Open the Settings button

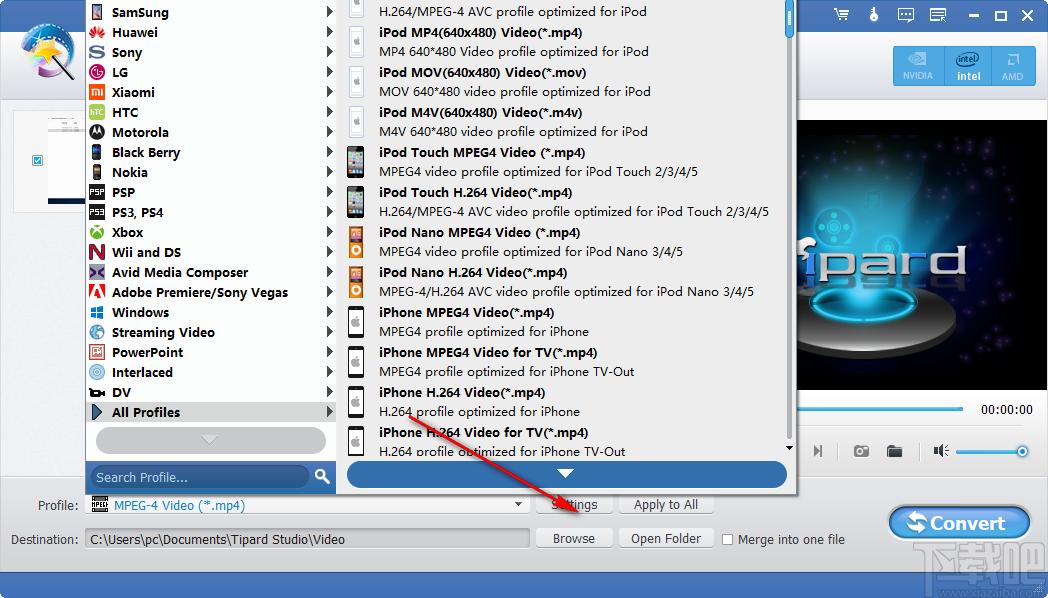click(x=573, y=504)
